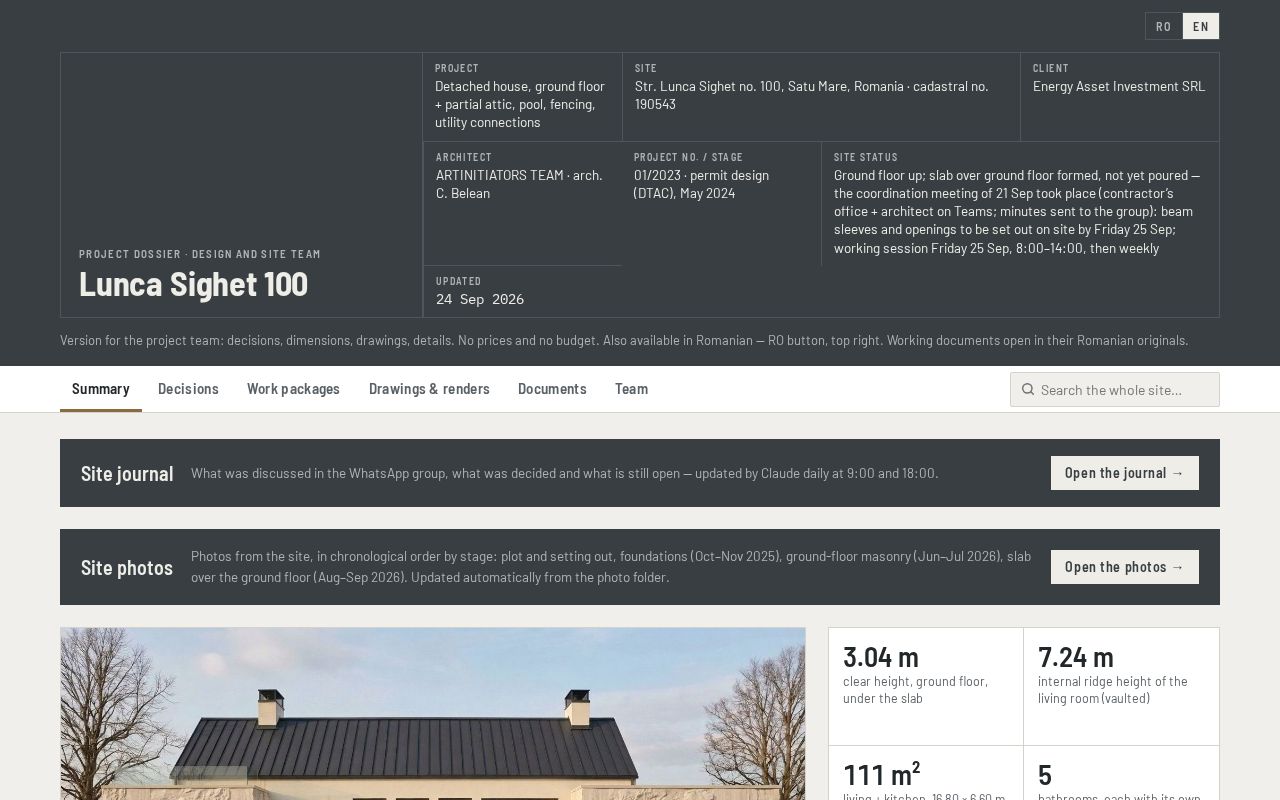Viewport: 1280px width, 800px height.
Task: Switch language to RO
Action: [x=1163, y=26]
